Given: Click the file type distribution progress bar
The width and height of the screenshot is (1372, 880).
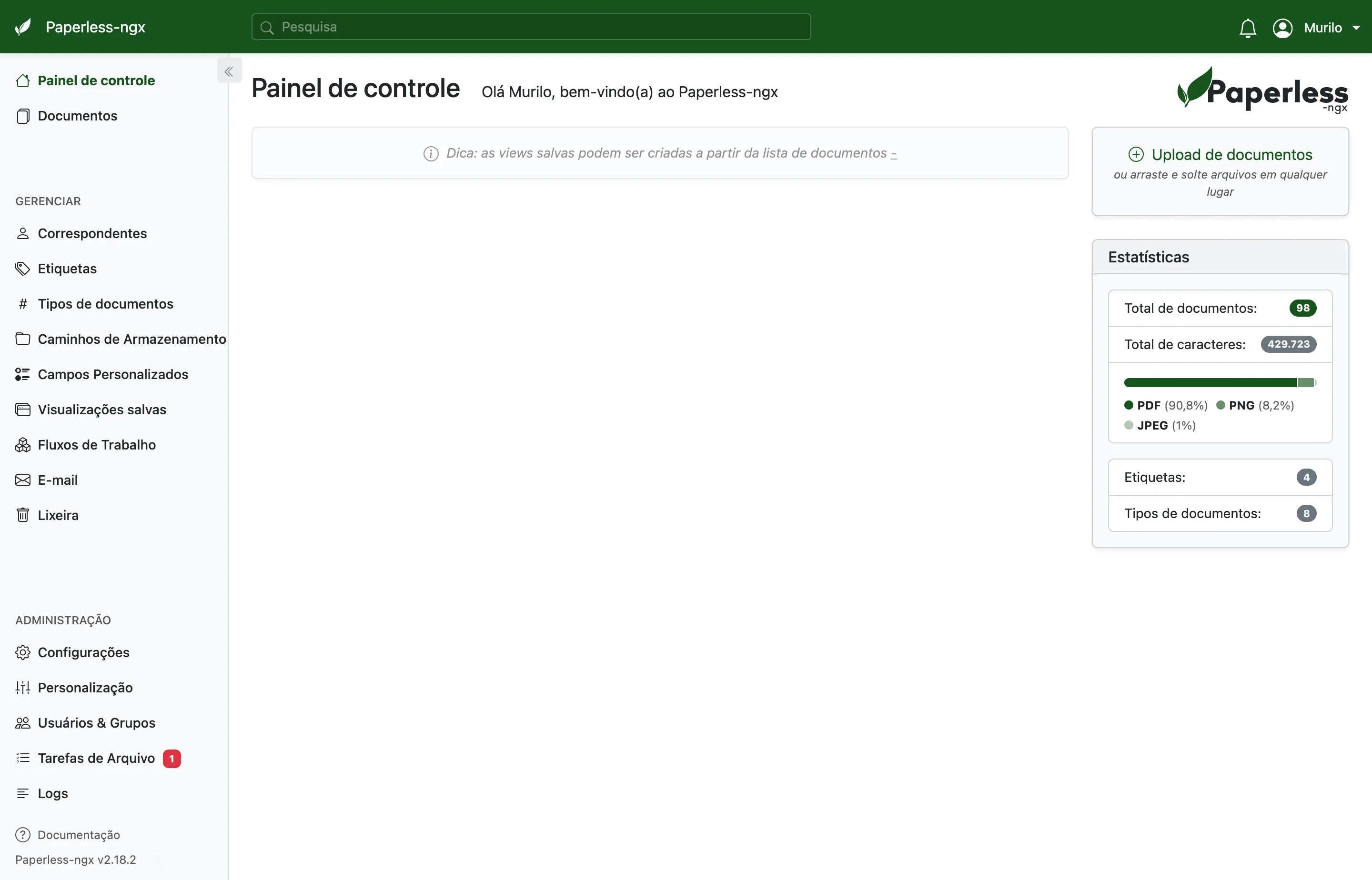Looking at the screenshot, I should click(1220, 382).
